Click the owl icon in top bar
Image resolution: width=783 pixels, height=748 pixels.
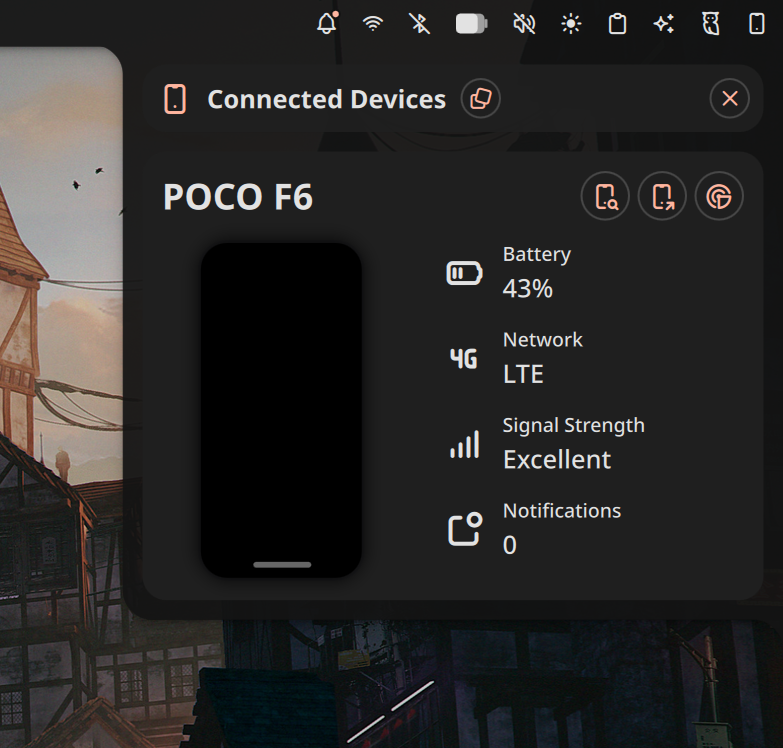(711, 23)
